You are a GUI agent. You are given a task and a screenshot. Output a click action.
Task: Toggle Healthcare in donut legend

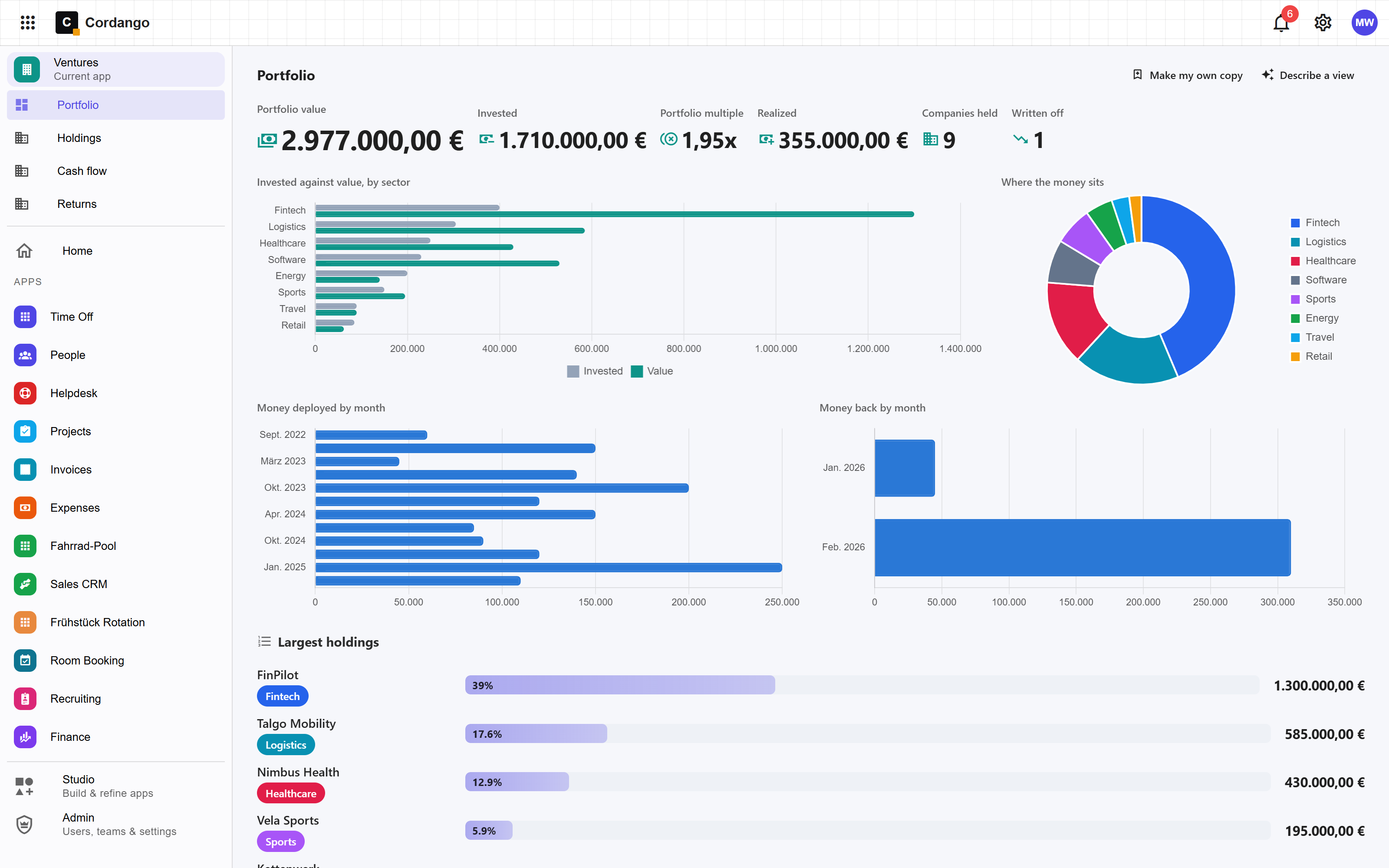pyautogui.click(x=1323, y=261)
